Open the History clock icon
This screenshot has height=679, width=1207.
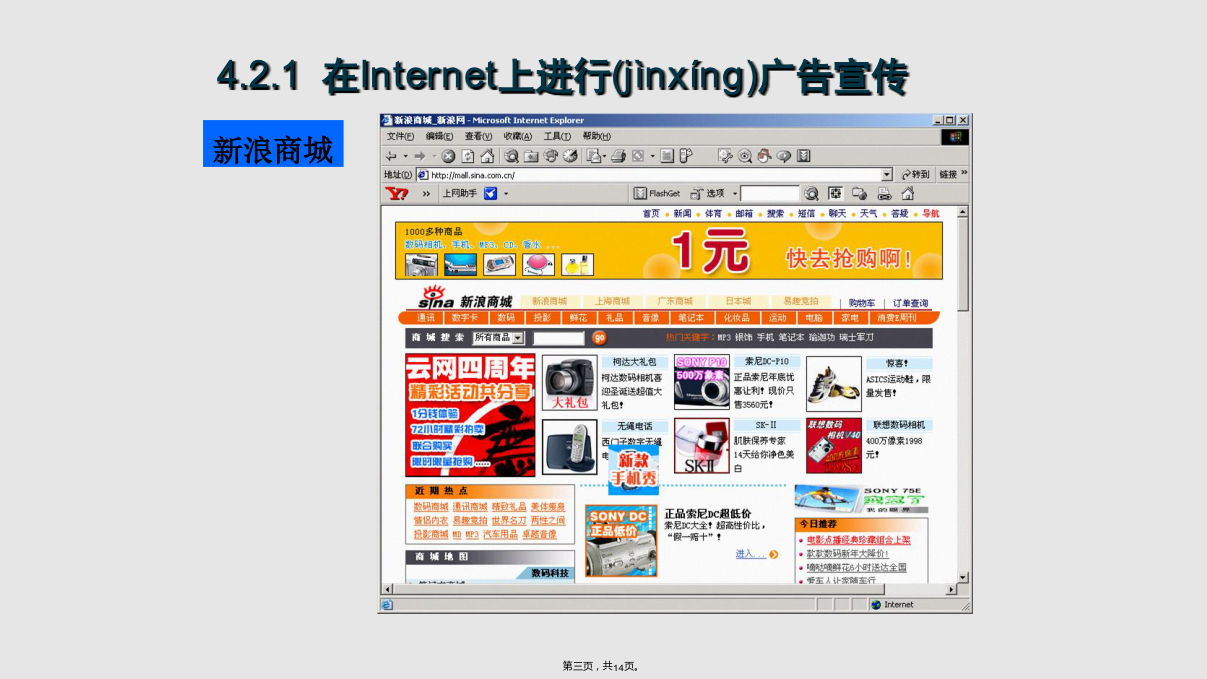570,156
